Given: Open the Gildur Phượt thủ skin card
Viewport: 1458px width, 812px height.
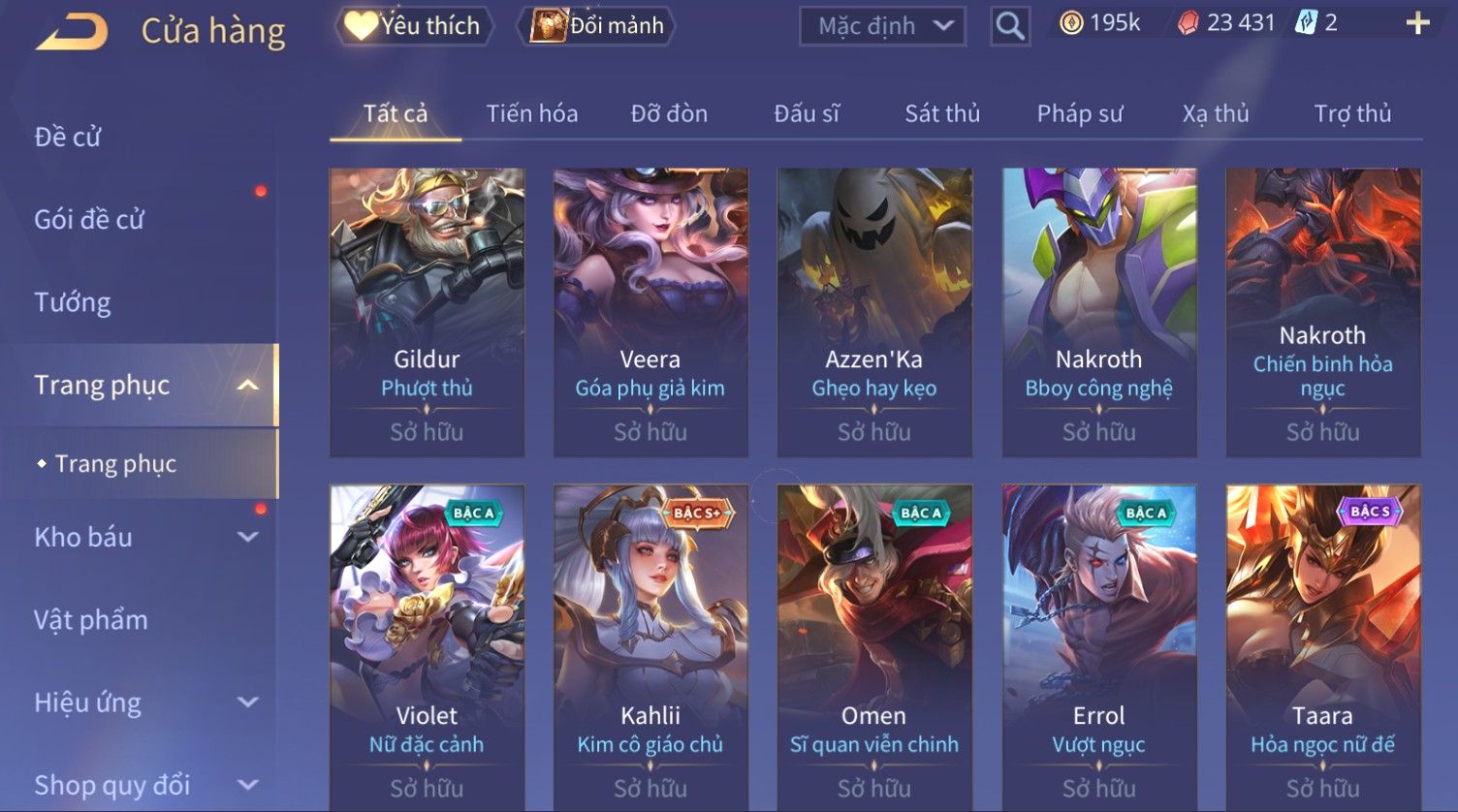Looking at the screenshot, I should coord(427,312).
